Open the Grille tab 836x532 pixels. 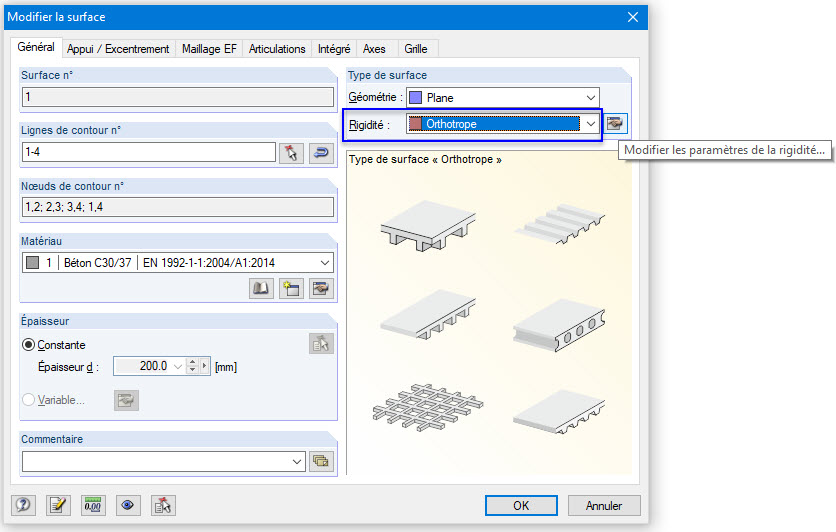coord(416,49)
